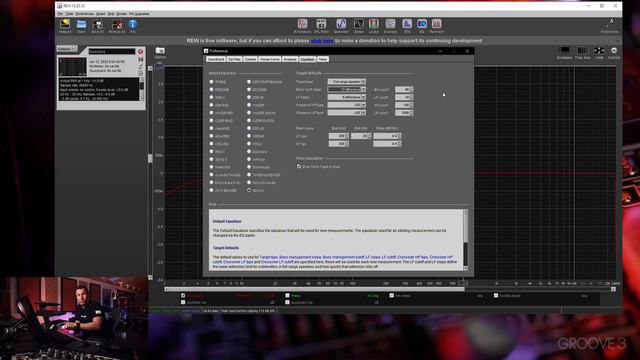
Task: Switch to the Analysis preferences tab
Action: pos(290,59)
